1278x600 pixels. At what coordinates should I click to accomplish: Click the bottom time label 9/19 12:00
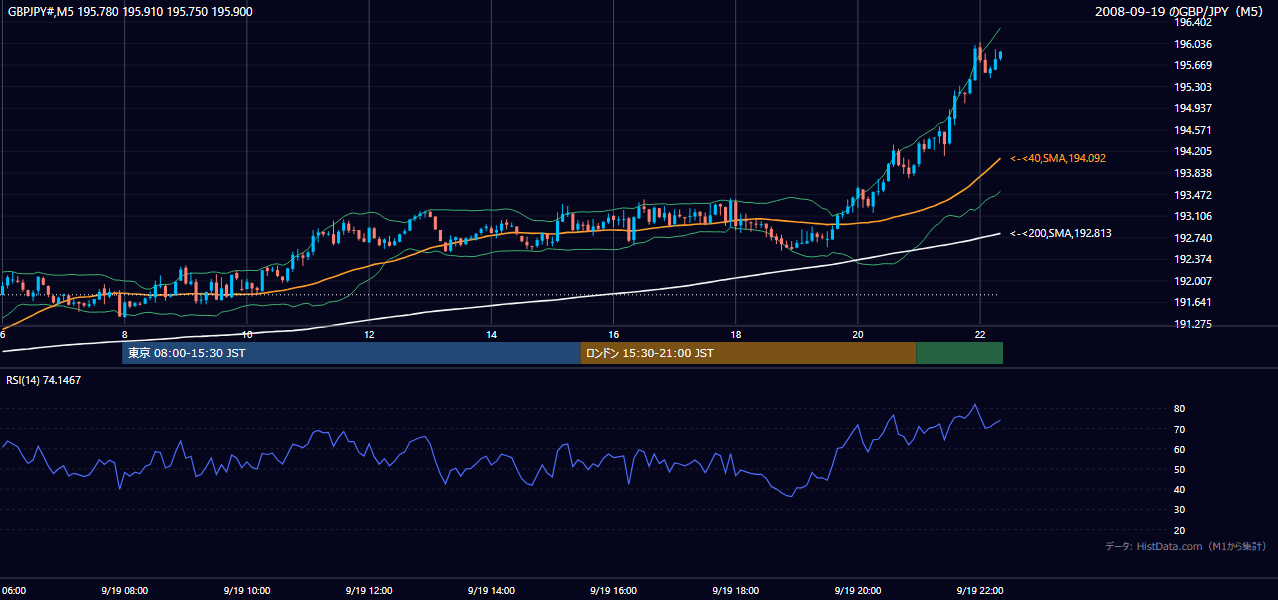pyautogui.click(x=368, y=590)
